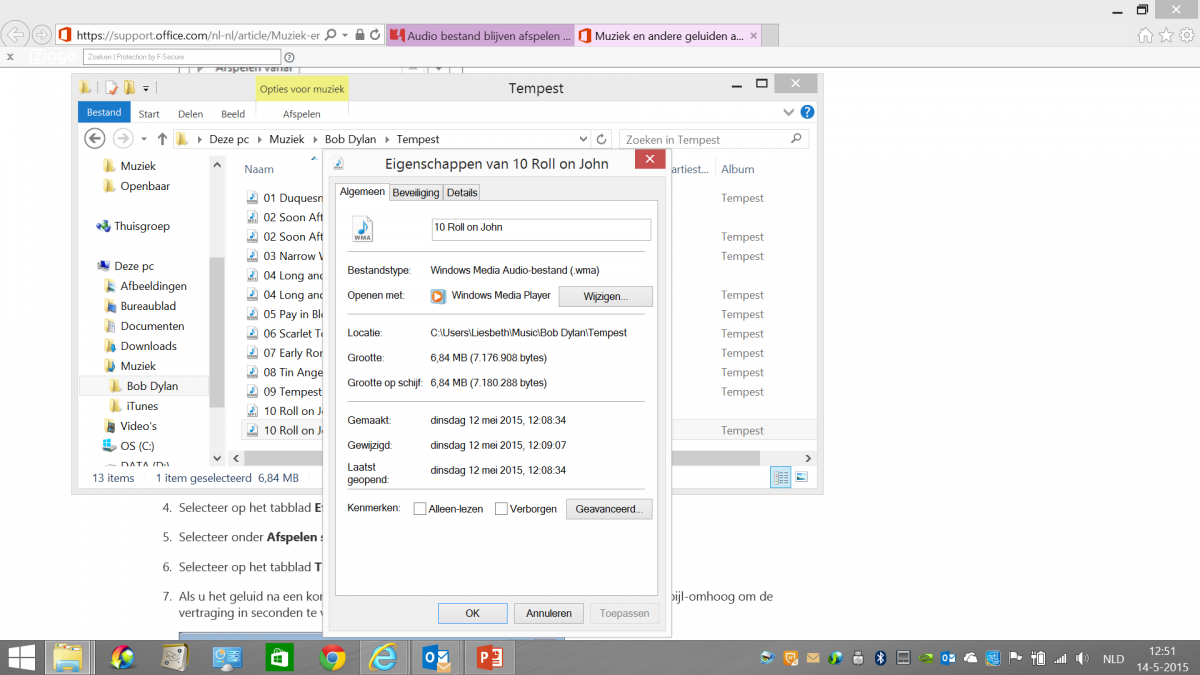Open Explorer help question-mark icon
Viewport: 1200px width, 675px height.
(807, 112)
